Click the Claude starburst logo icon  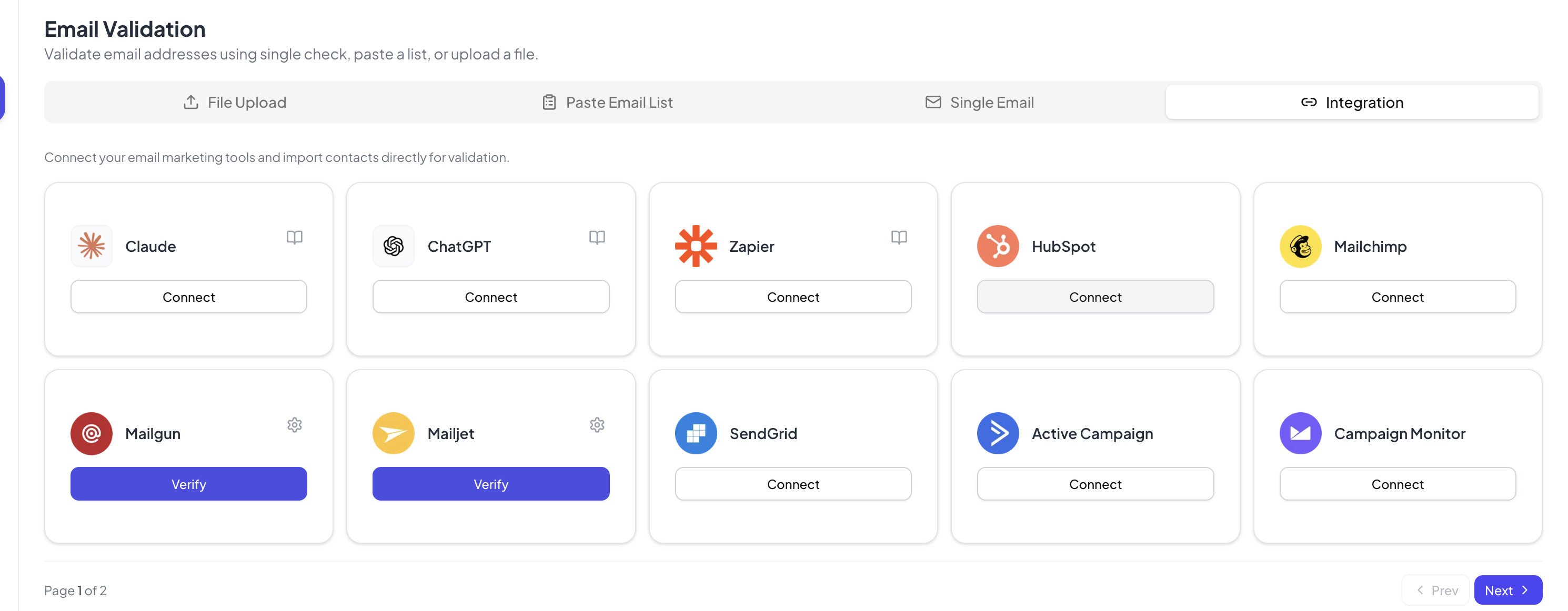[x=92, y=246]
